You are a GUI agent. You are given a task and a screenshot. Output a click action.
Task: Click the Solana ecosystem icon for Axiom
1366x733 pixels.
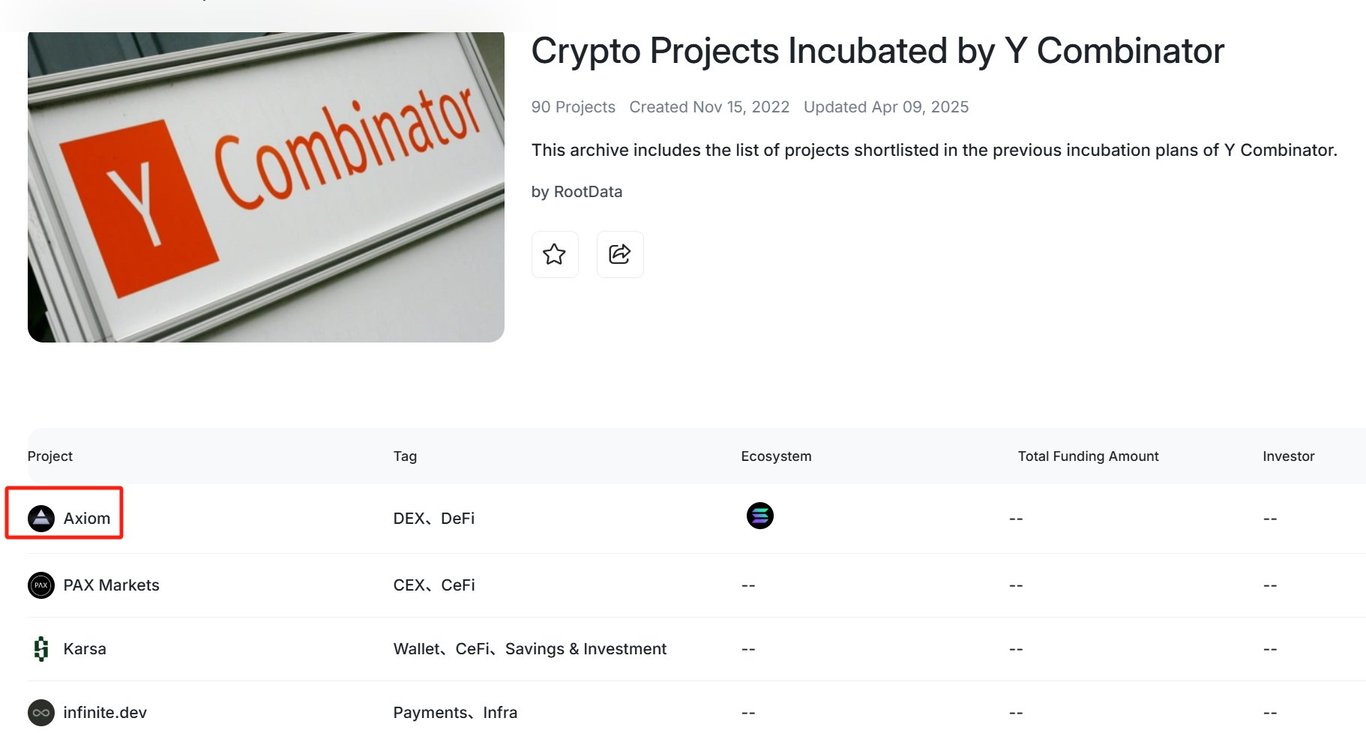click(760, 516)
